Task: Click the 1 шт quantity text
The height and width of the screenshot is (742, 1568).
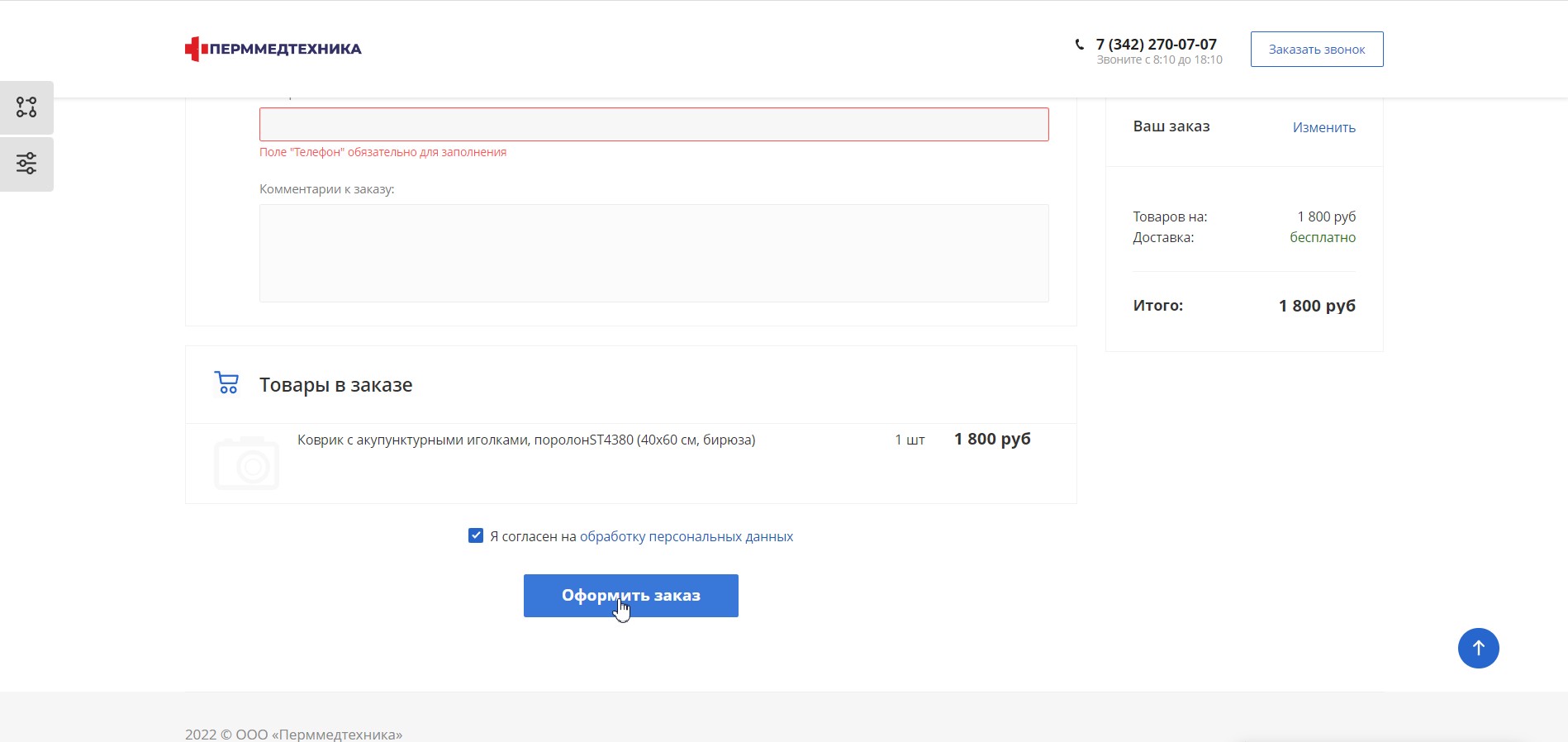Action: click(910, 440)
